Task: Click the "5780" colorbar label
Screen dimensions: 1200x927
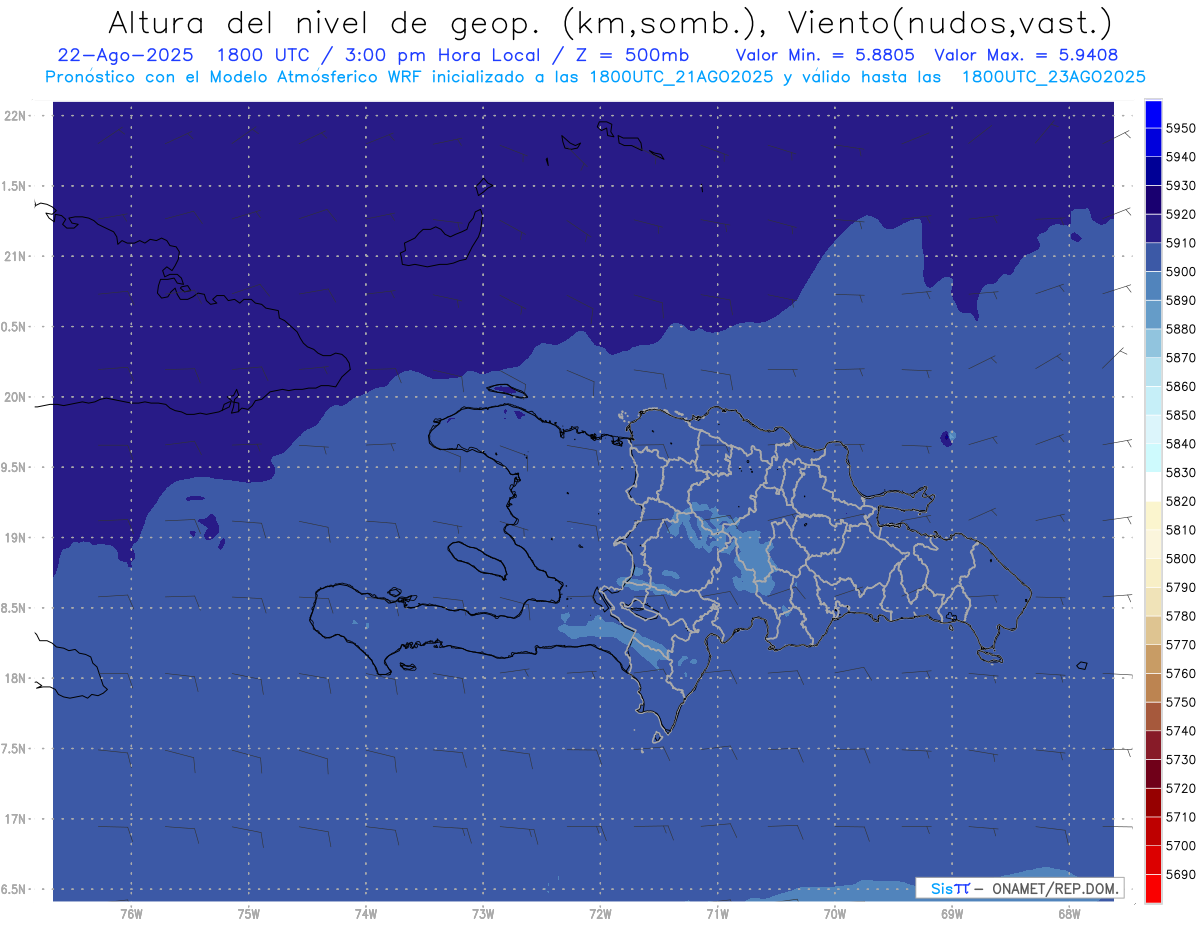Action: point(1180,616)
